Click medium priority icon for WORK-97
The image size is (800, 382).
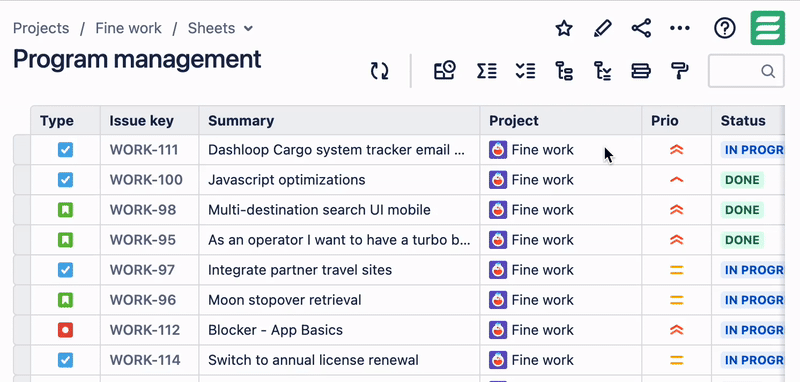(677, 270)
